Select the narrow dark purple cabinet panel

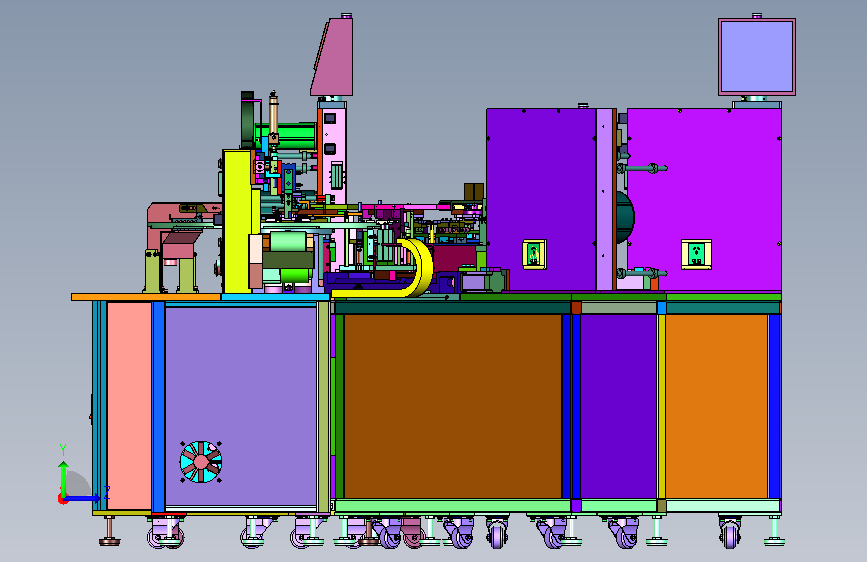tap(618, 406)
